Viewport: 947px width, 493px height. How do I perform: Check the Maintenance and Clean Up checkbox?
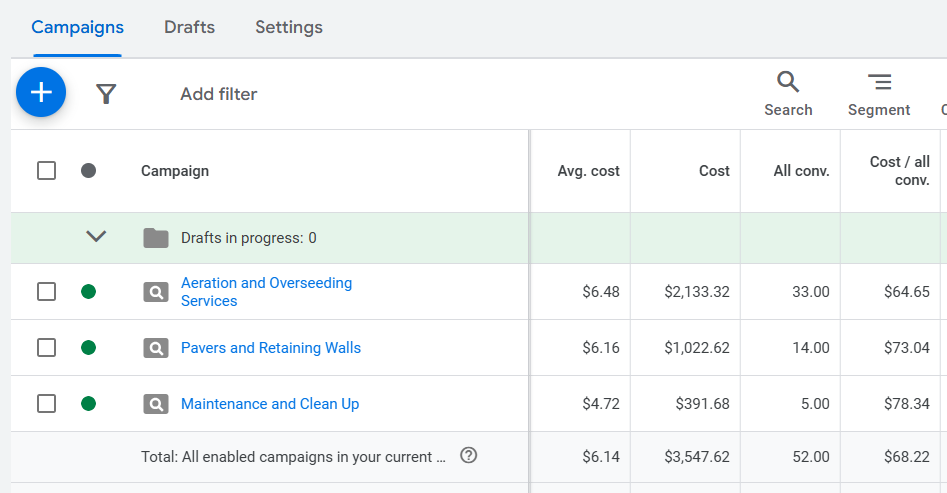click(x=46, y=404)
